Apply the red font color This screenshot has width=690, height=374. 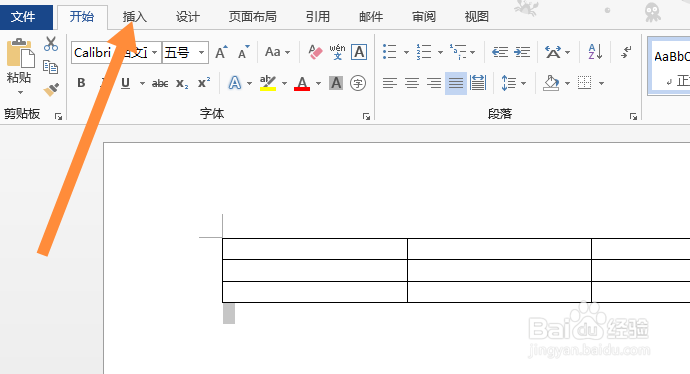tap(302, 83)
